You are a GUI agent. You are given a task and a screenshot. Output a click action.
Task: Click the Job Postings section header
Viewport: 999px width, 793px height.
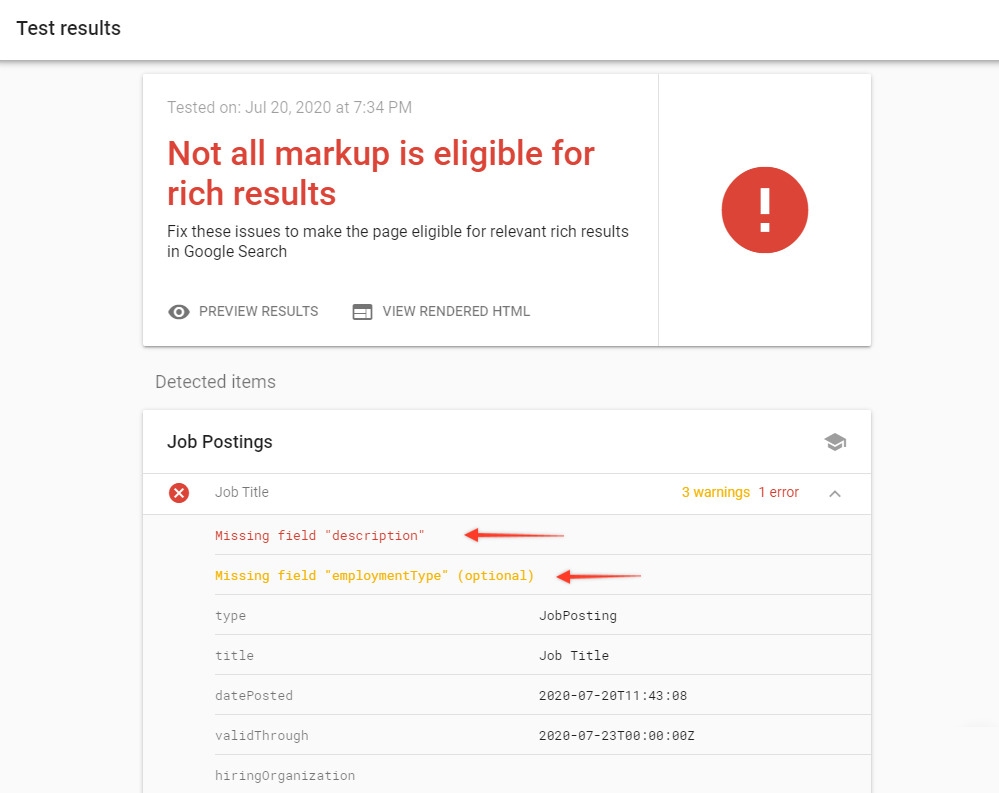(220, 442)
